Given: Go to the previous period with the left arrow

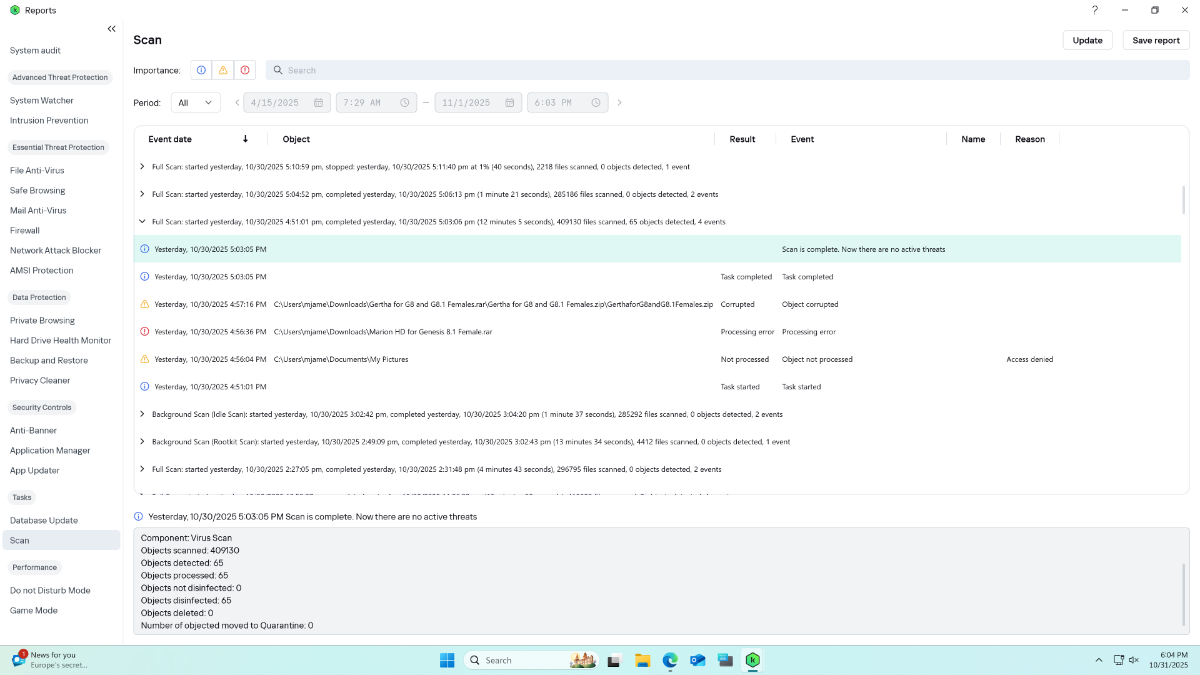Looking at the screenshot, I should tap(237, 102).
